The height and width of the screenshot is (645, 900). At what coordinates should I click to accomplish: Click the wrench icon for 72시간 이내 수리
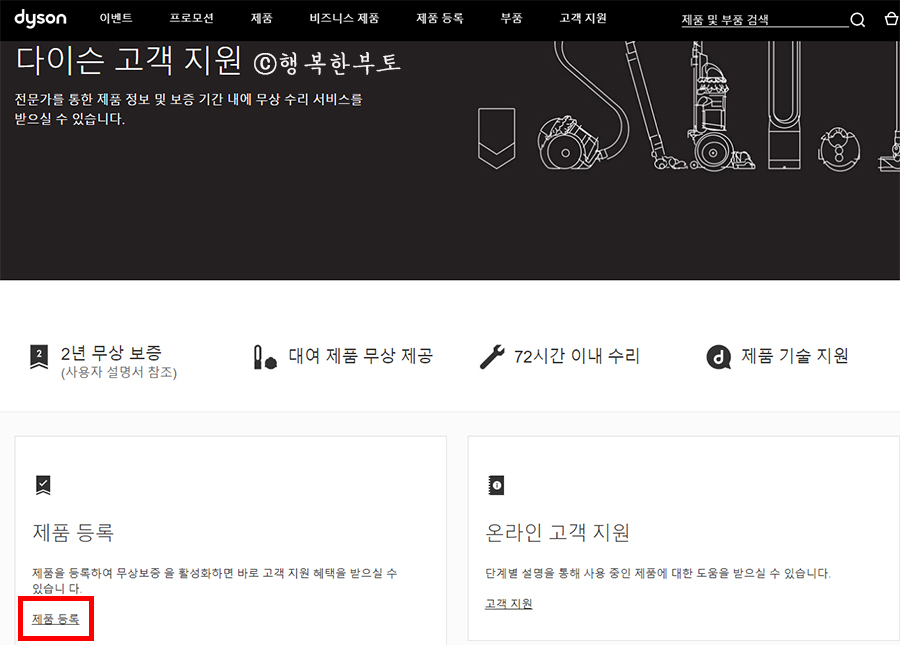492,356
